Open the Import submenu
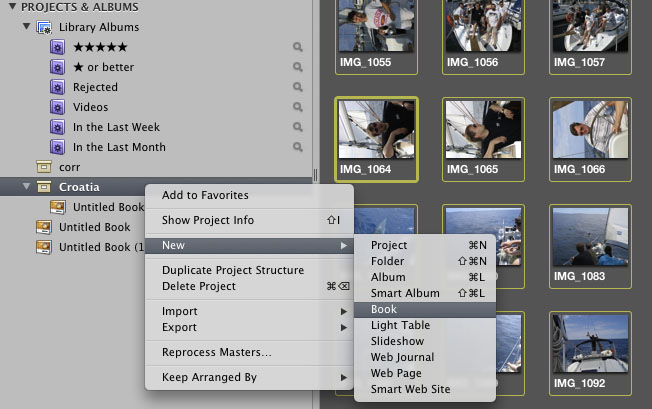This screenshot has height=409, width=652. 249,311
